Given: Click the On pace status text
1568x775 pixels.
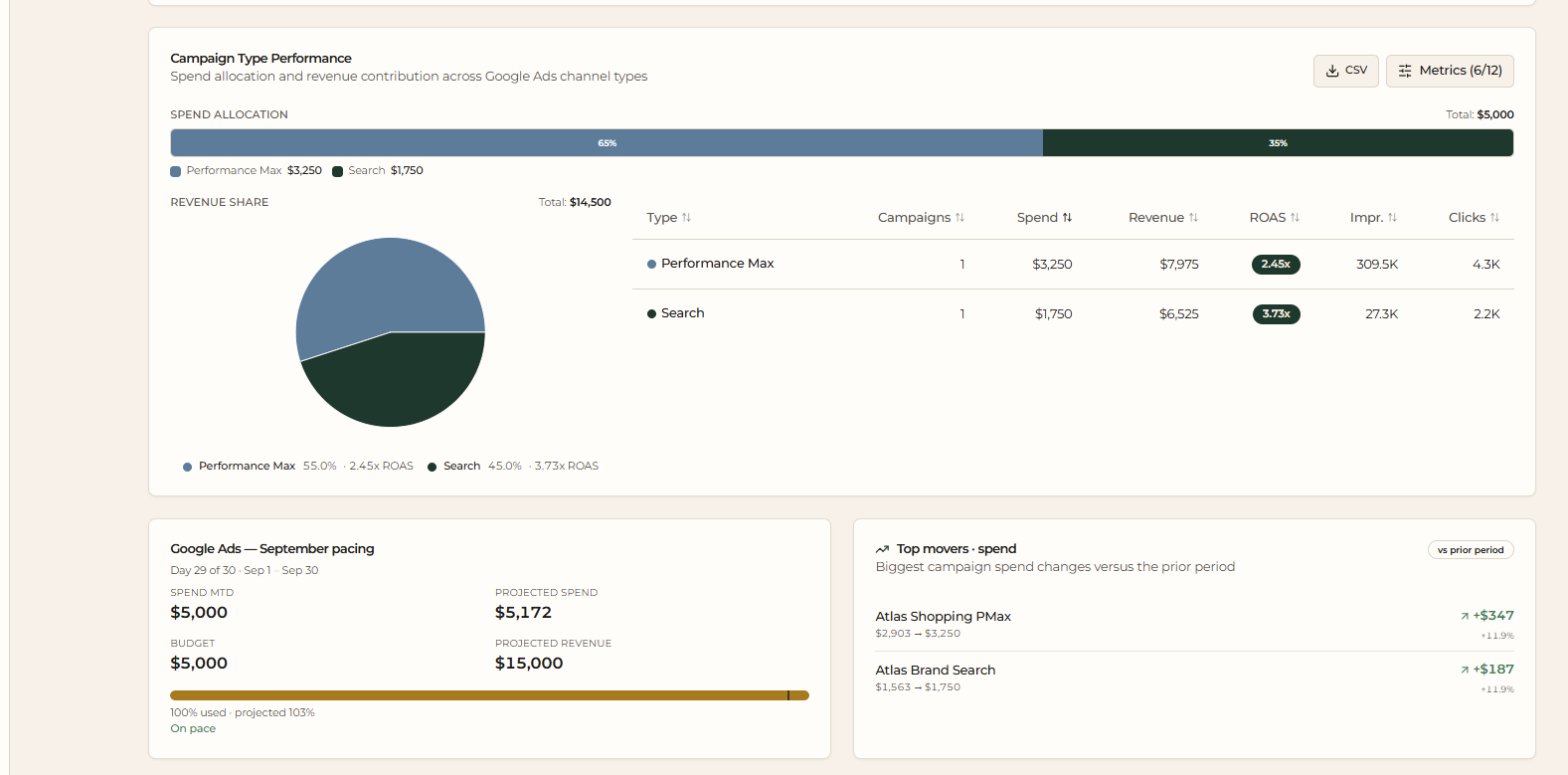Looking at the screenshot, I should [193, 729].
